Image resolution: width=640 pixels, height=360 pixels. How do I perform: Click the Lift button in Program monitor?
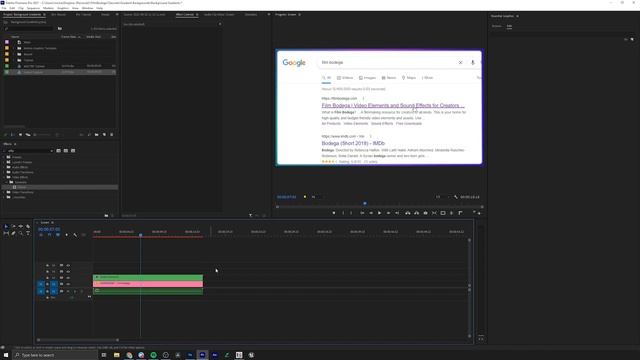(x=407, y=213)
